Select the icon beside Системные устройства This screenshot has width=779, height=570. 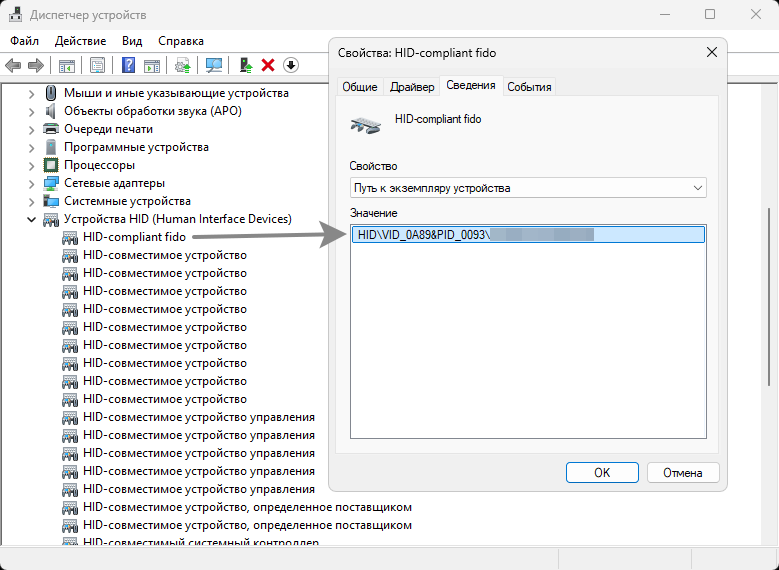(51, 201)
